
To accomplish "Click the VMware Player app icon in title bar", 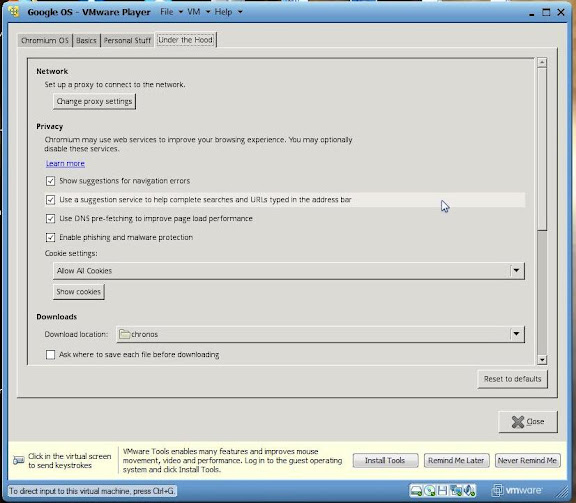I will pos(14,12).
